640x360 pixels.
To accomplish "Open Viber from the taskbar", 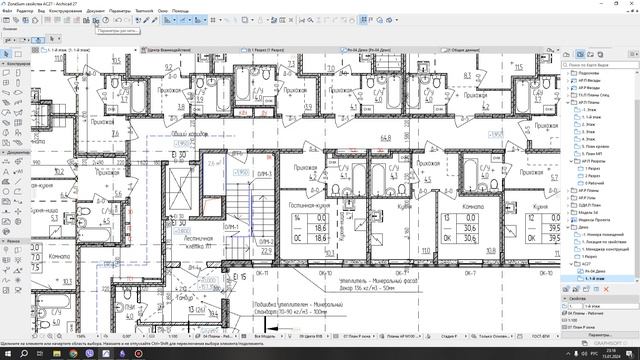I will pos(89,353).
